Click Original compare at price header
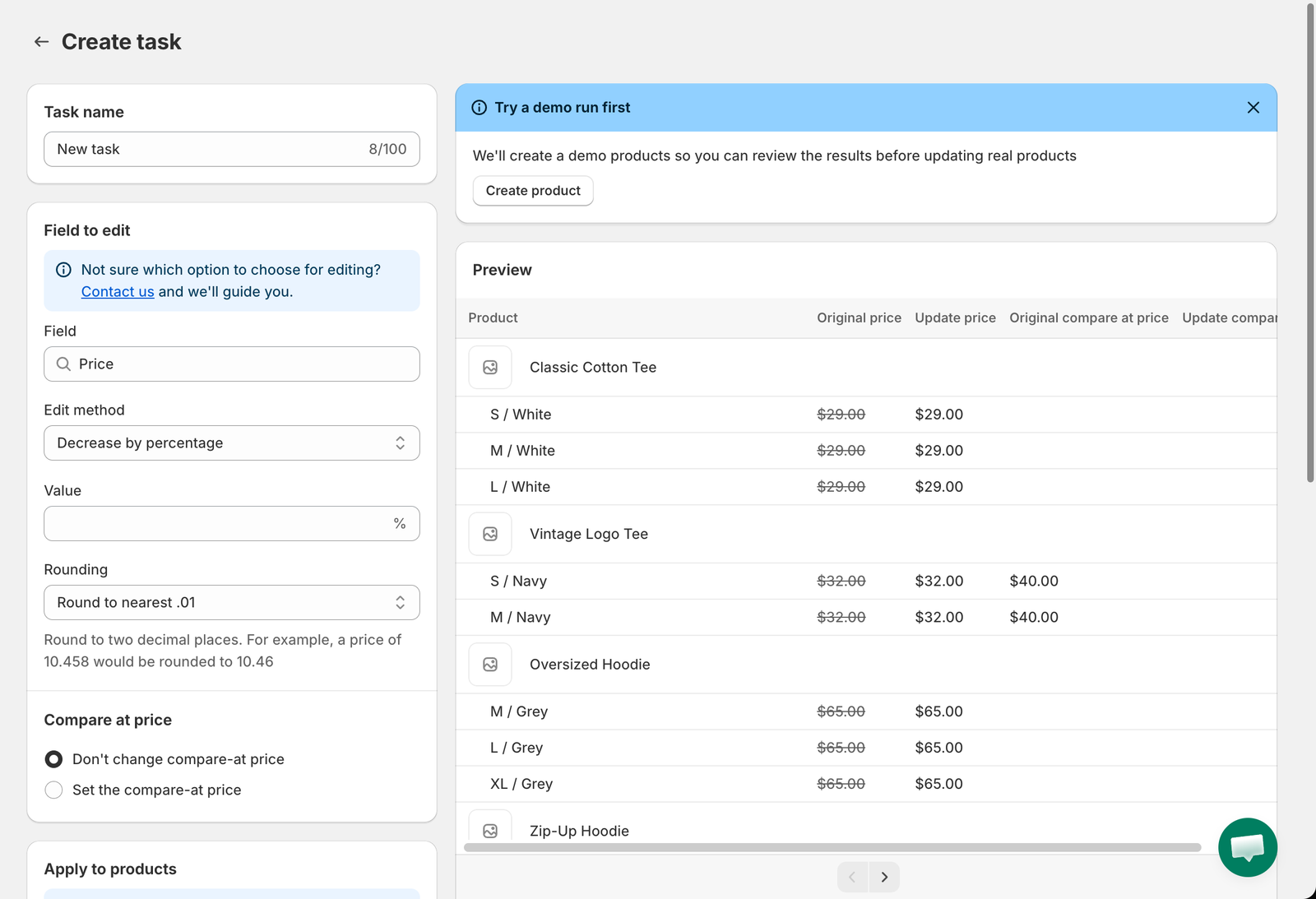Image resolution: width=1316 pixels, height=899 pixels. point(1089,318)
